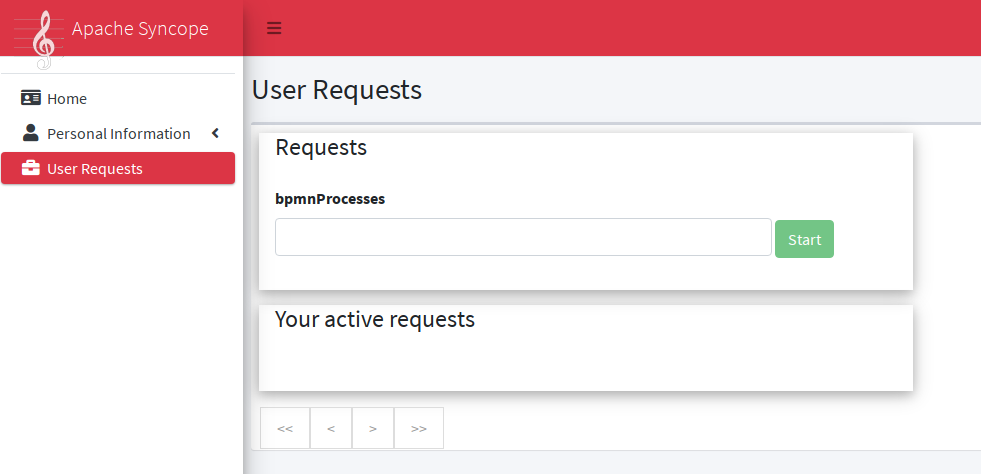Click the treble clef Syncope logo
Viewport: 981px width, 474px height.
[42, 40]
